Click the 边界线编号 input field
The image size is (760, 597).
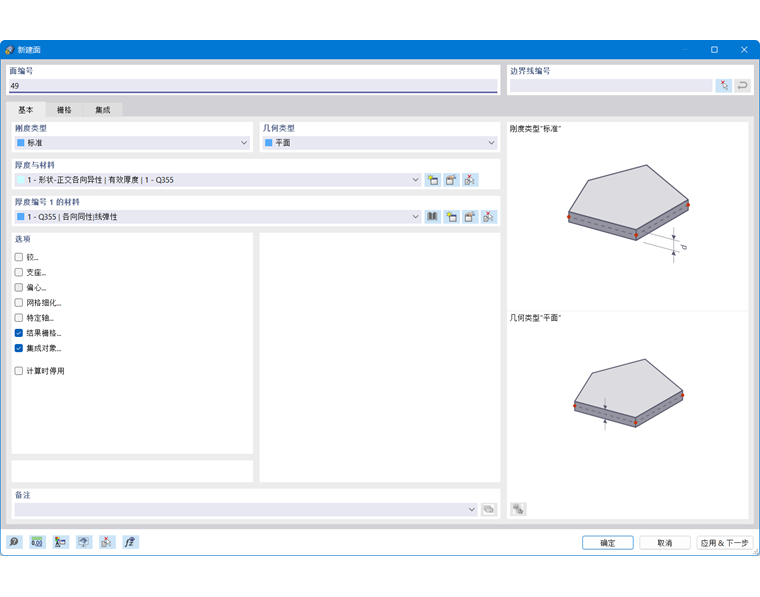click(611, 86)
